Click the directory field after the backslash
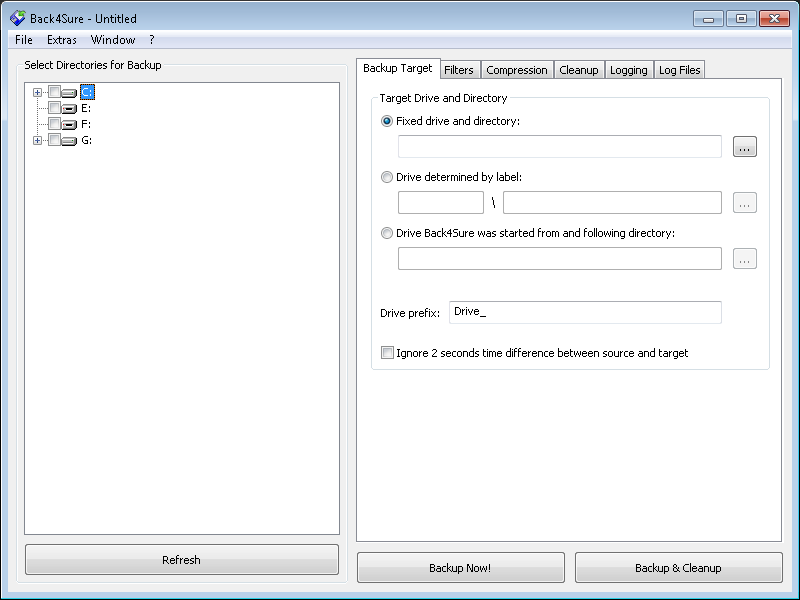Image resolution: width=800 pixels, height=600 pixels. point(612,203)
